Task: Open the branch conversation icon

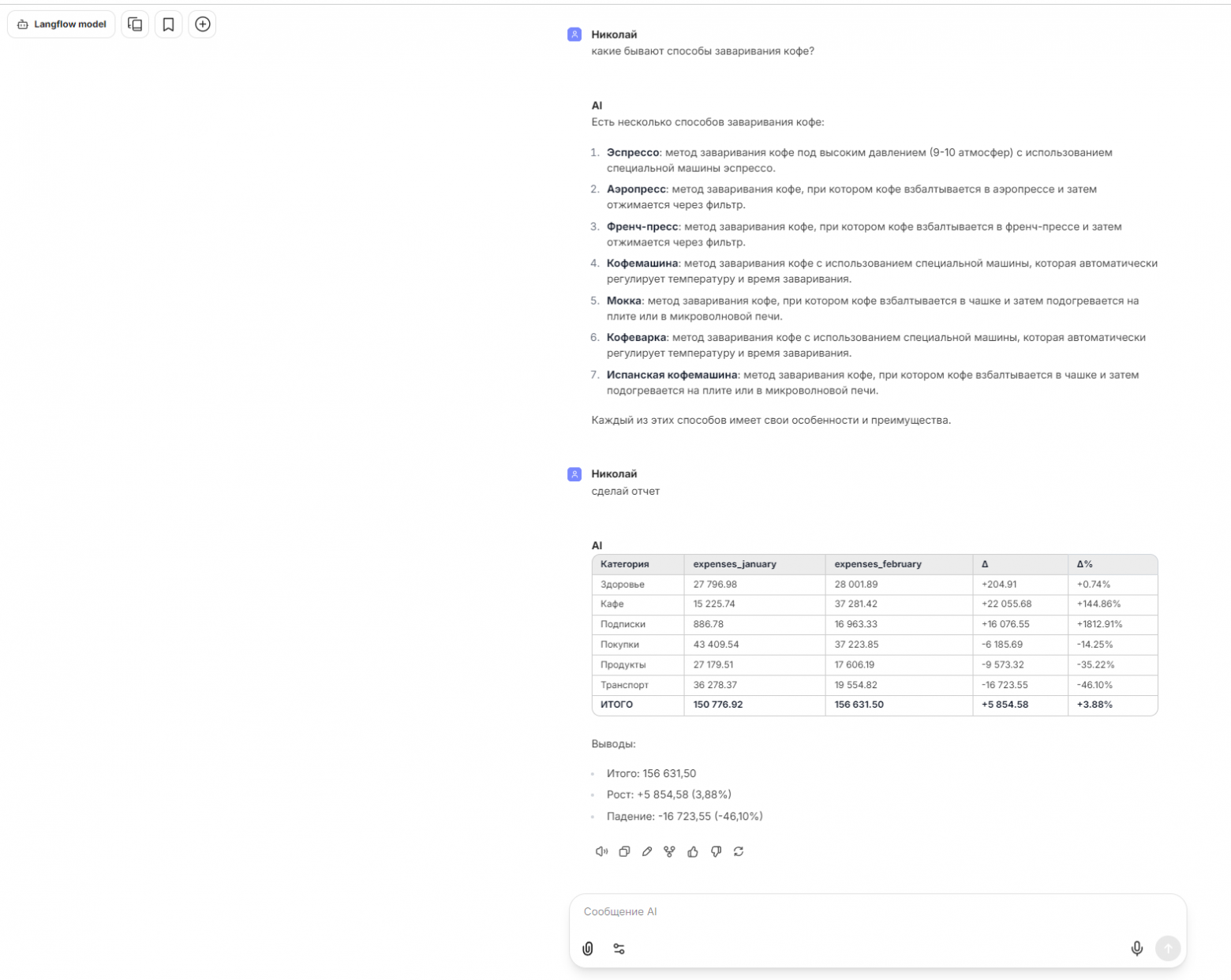Action: coord(669,851)
